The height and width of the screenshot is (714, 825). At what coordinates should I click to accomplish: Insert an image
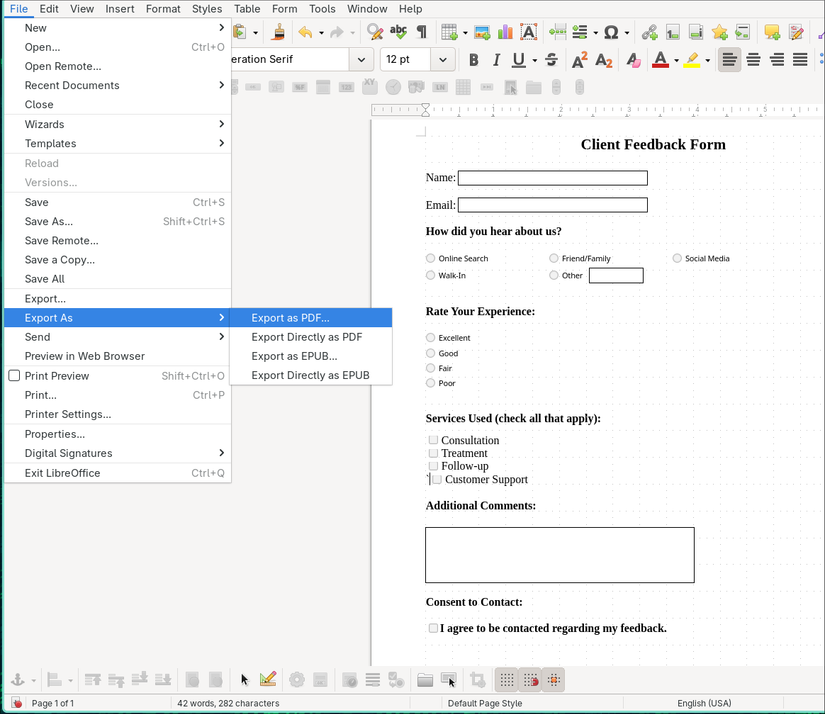(x=481, y=31)
